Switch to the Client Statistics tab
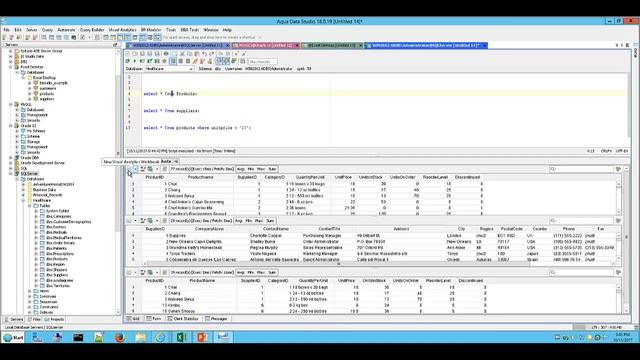640x360 pixels. click(x=182, y=319)
